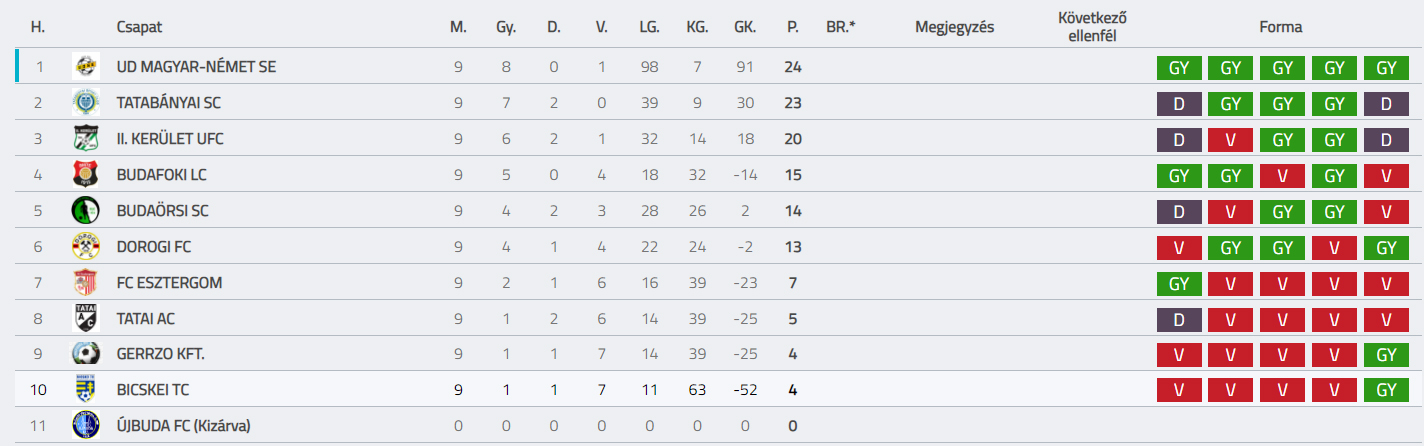
Task: Click Újbuda FC club badge
Action: coord(86,426)
